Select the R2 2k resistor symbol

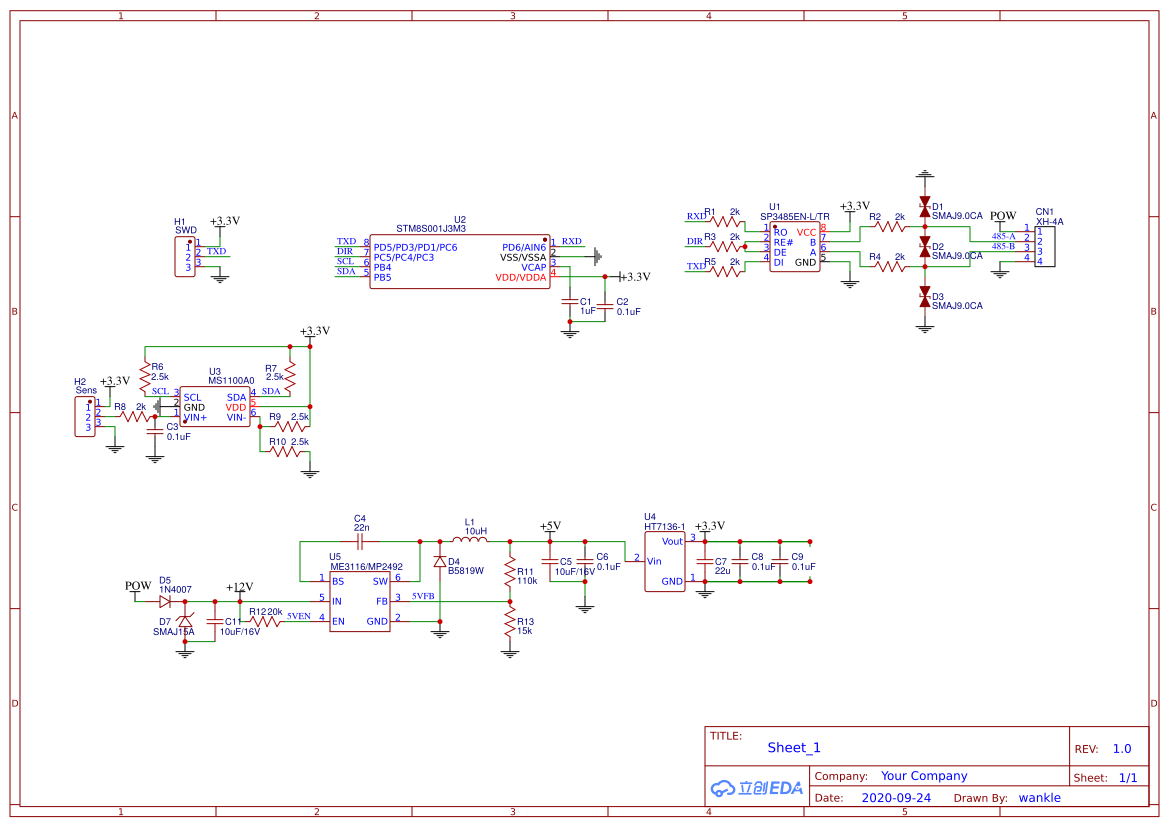[891, 227]
